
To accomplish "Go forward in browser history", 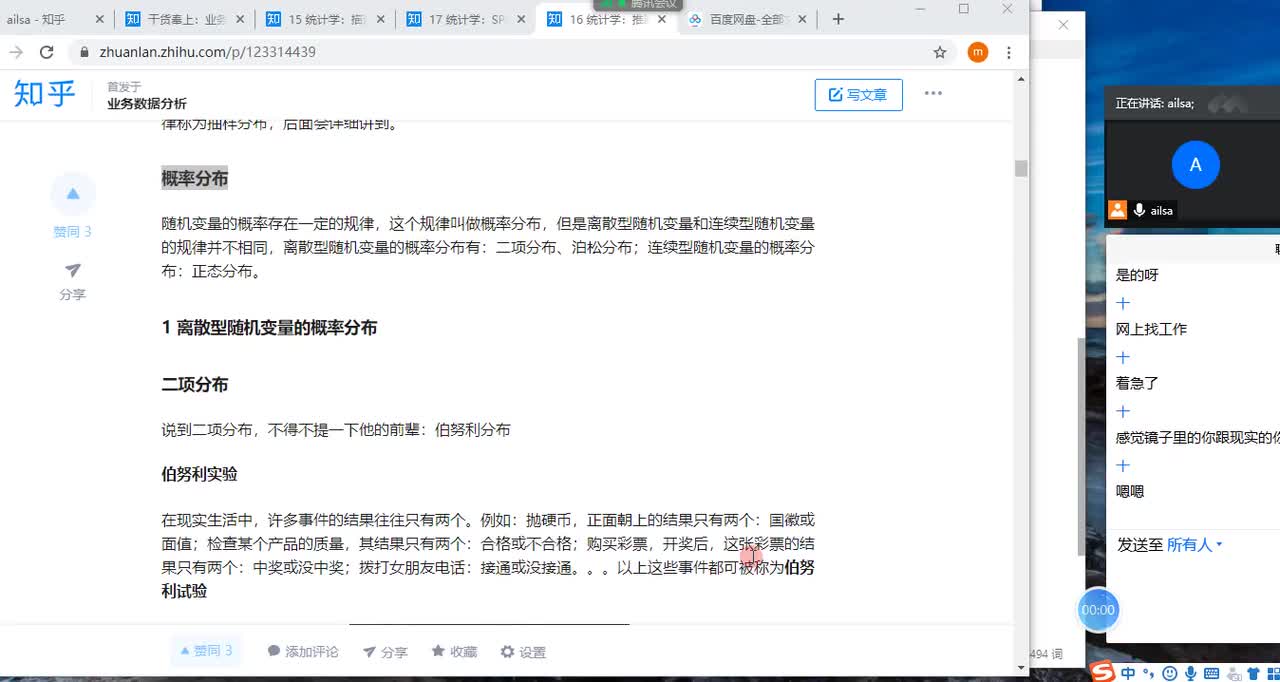I will tap(16, 52).
